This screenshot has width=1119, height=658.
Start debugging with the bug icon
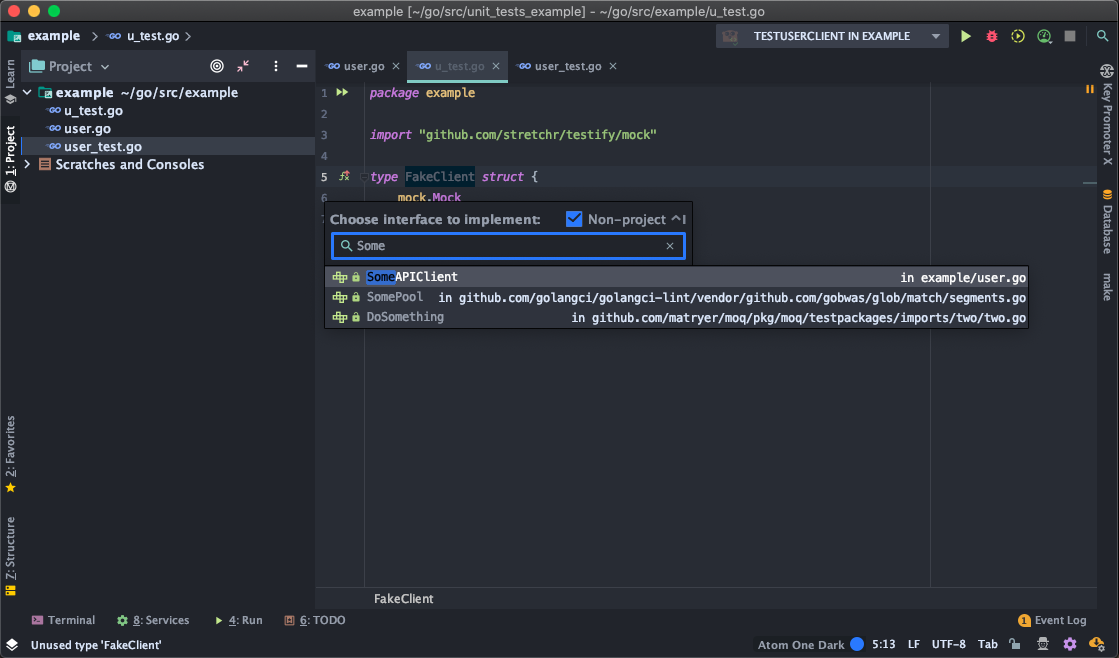[x=992, y=36]
